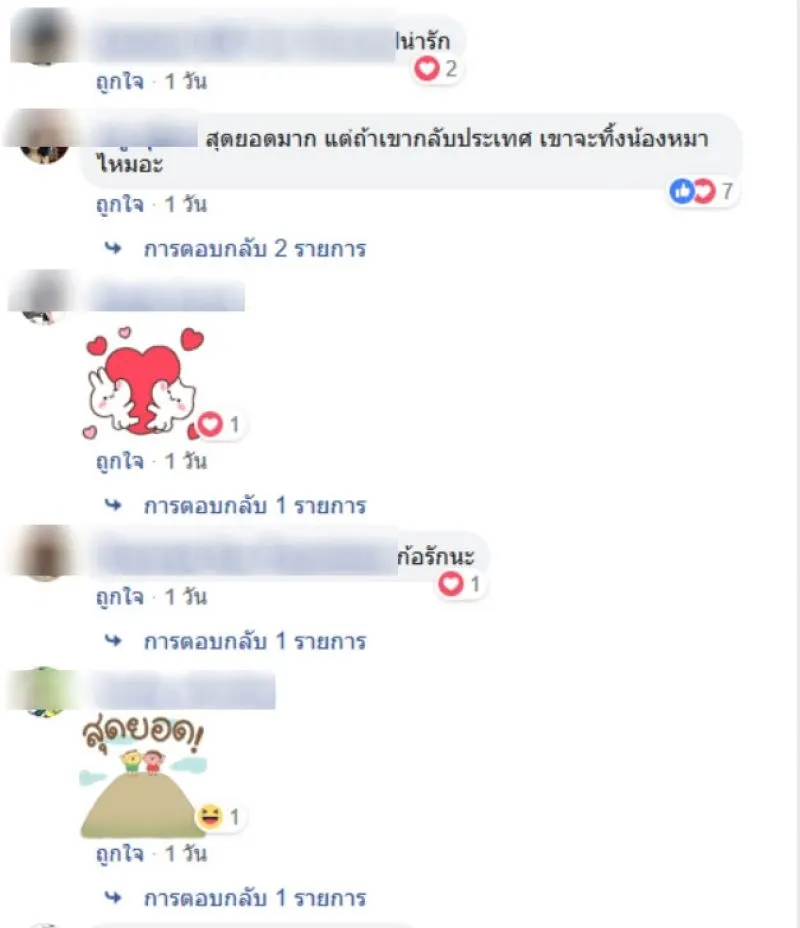This screenshot has width=800, height=928.
Task: Like the น่ารัก comment via ถูกใจ
Action: pos(120,81)
